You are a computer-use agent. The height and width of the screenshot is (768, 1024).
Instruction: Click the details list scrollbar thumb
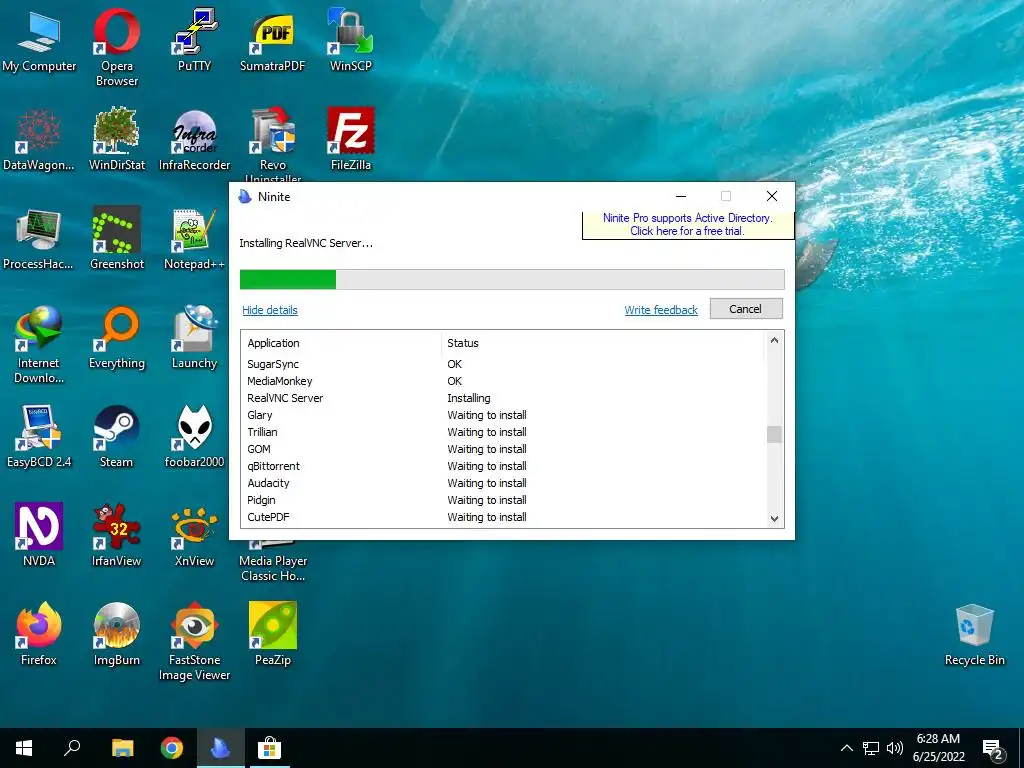click(774, 434)
